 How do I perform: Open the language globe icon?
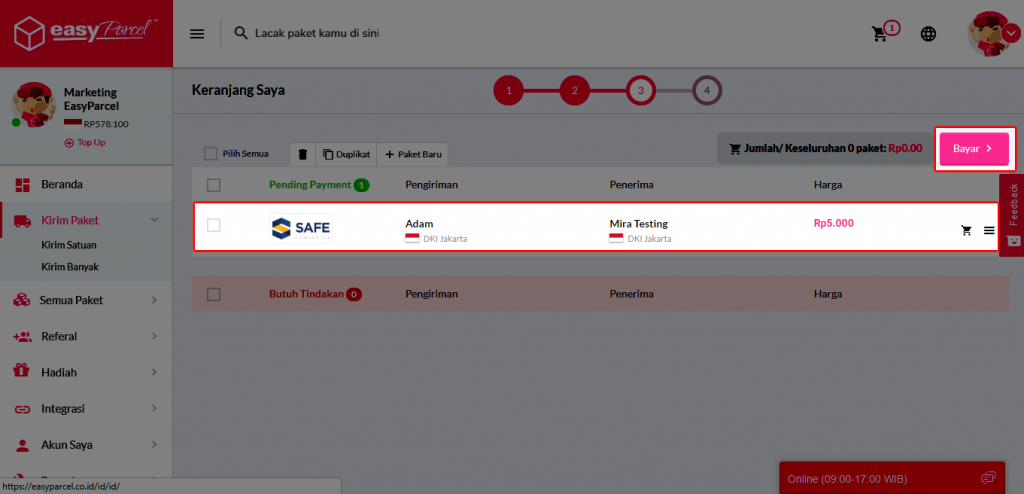(x=929, y=34)
